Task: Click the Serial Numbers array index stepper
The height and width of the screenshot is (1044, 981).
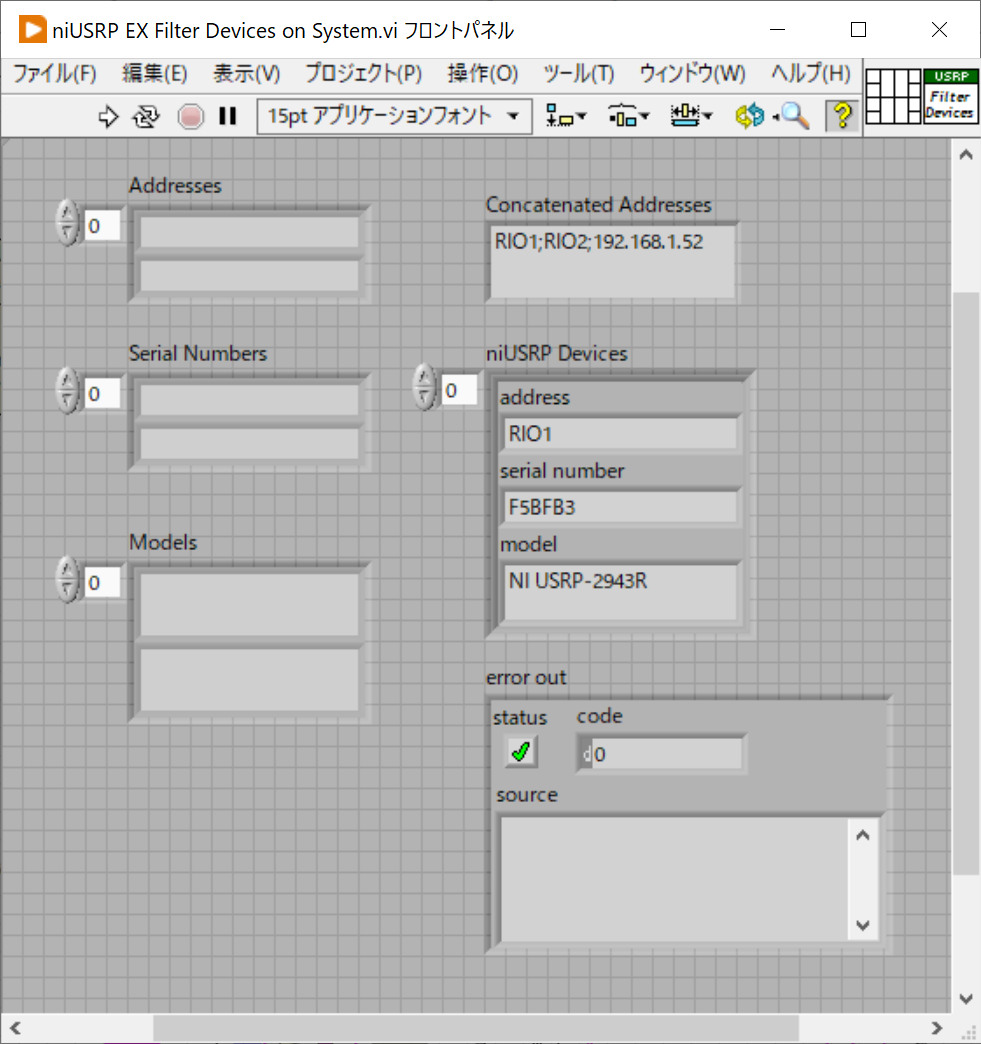Action: 67,391
